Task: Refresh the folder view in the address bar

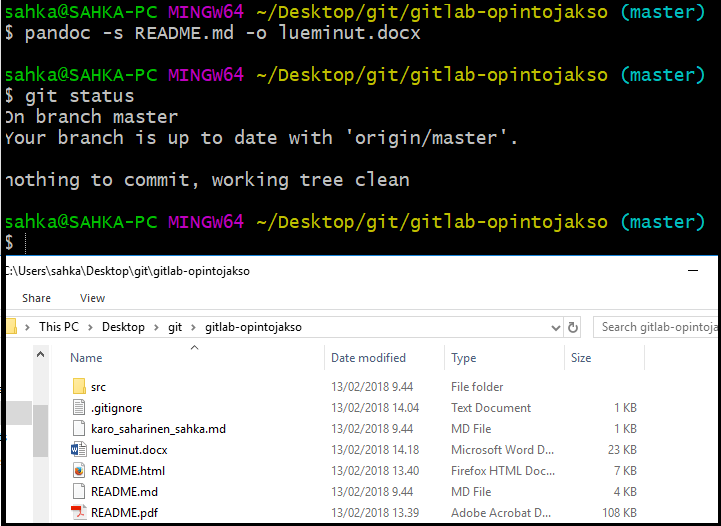Action: [573, 327]
